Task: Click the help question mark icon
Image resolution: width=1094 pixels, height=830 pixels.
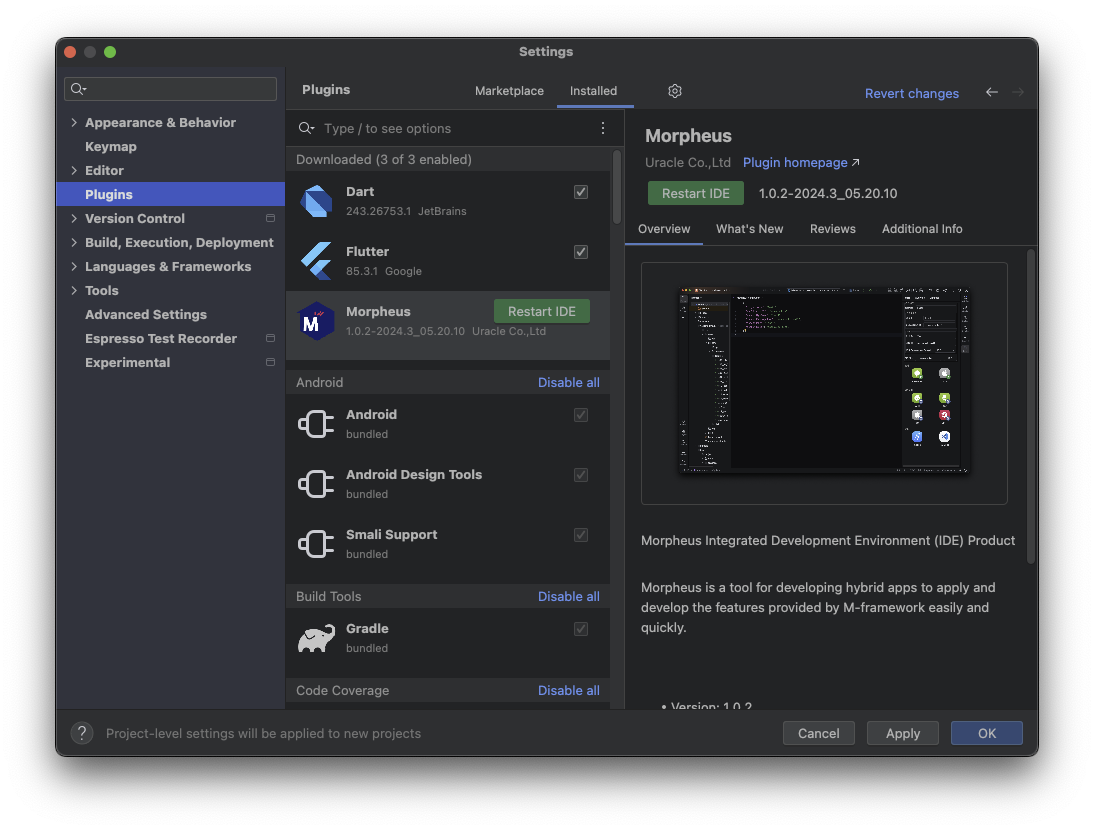Action: click(82, 733)
